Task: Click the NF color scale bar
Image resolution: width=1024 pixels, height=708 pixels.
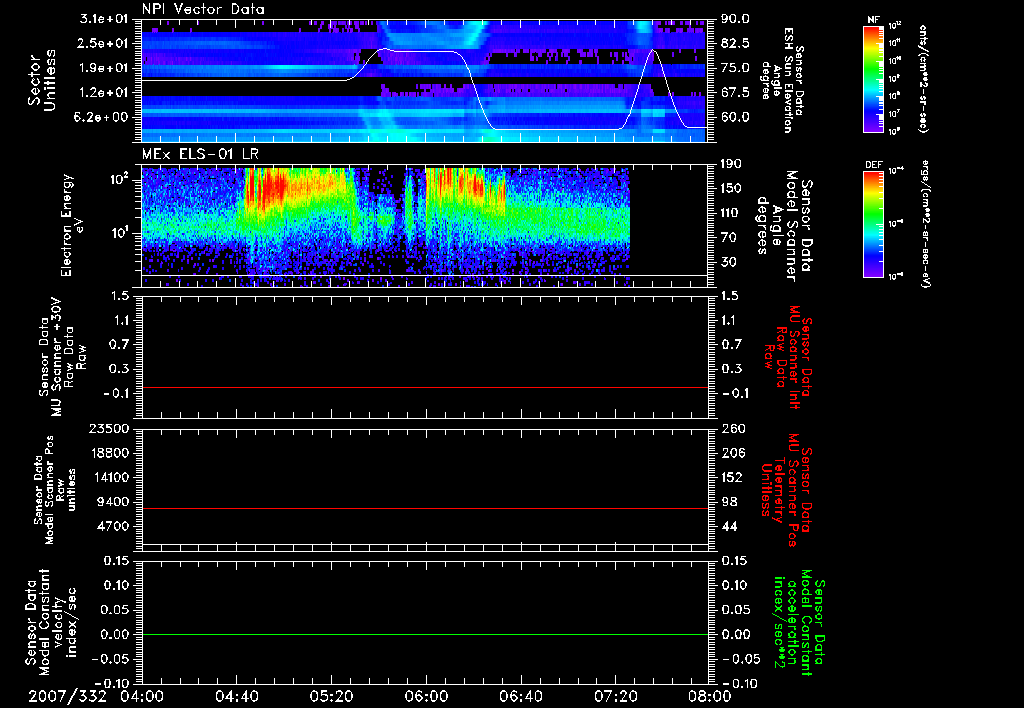Action: [875, 80]
